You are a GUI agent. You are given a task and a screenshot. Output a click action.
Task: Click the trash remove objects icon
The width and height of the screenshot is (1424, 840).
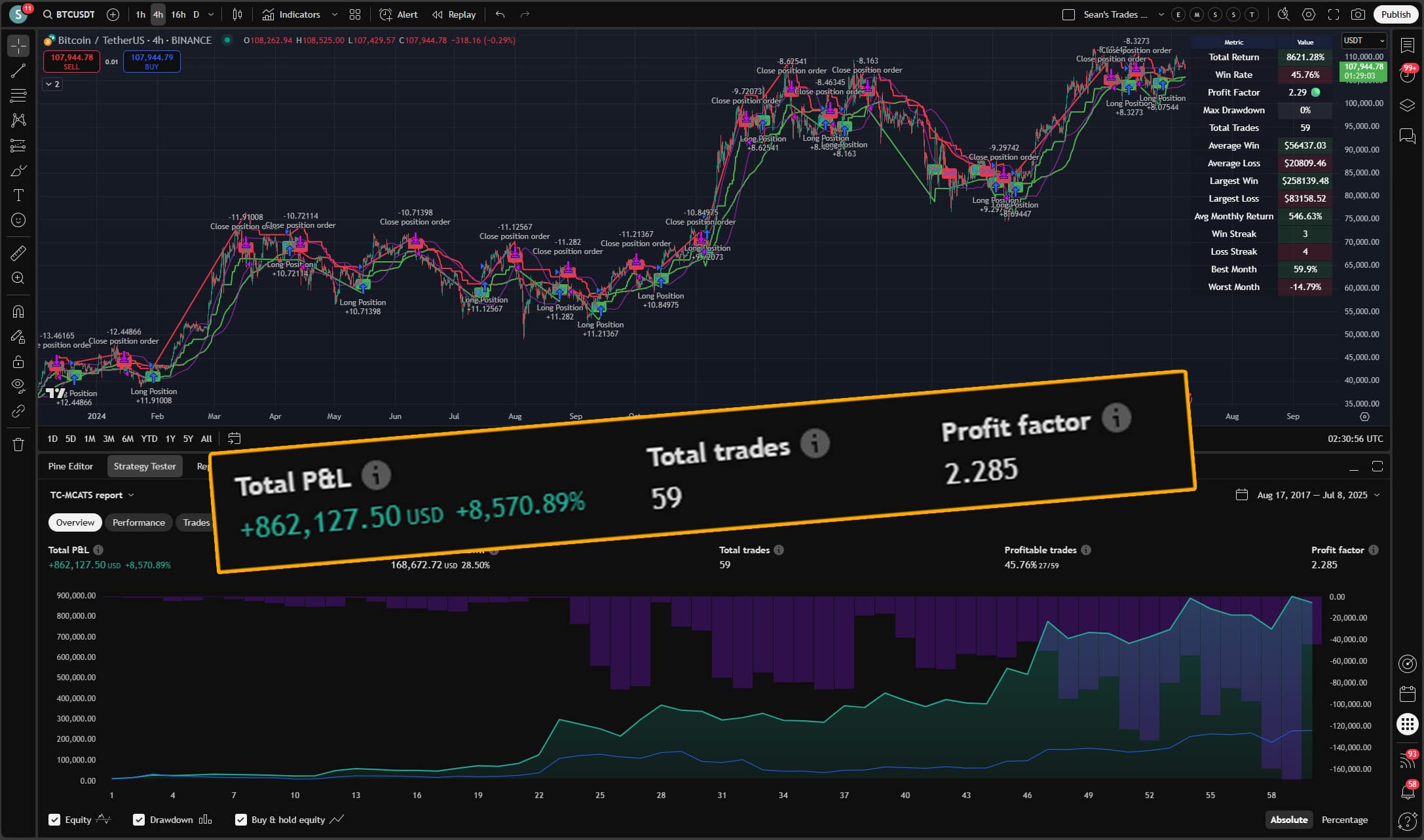[18, 445]
